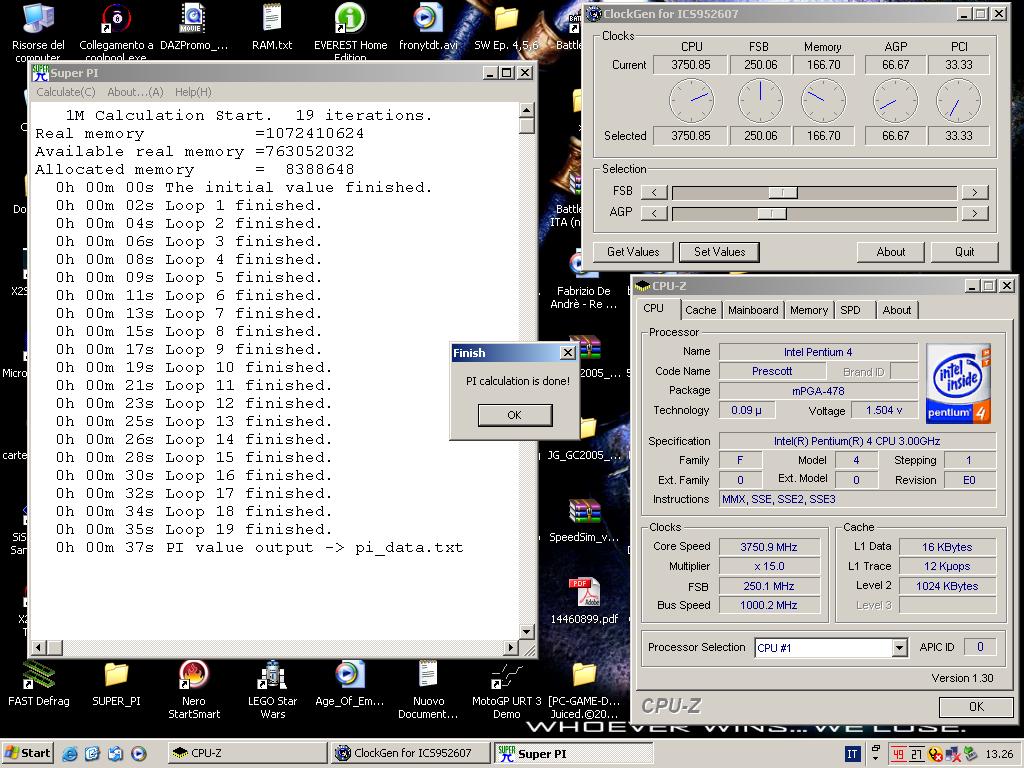Click OK in the Finish dialog
Viewport: 1024px width, 768px height.
(515, 415)
